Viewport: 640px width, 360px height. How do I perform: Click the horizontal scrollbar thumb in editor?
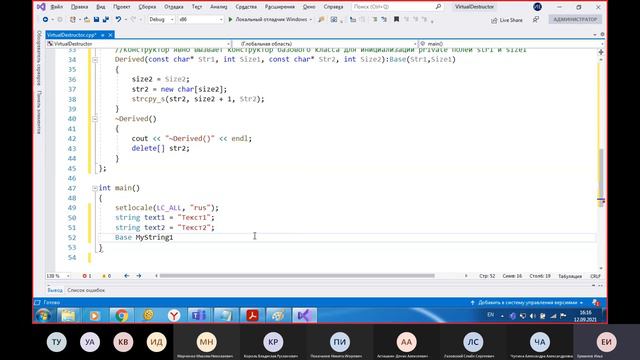tap(297, 276)
